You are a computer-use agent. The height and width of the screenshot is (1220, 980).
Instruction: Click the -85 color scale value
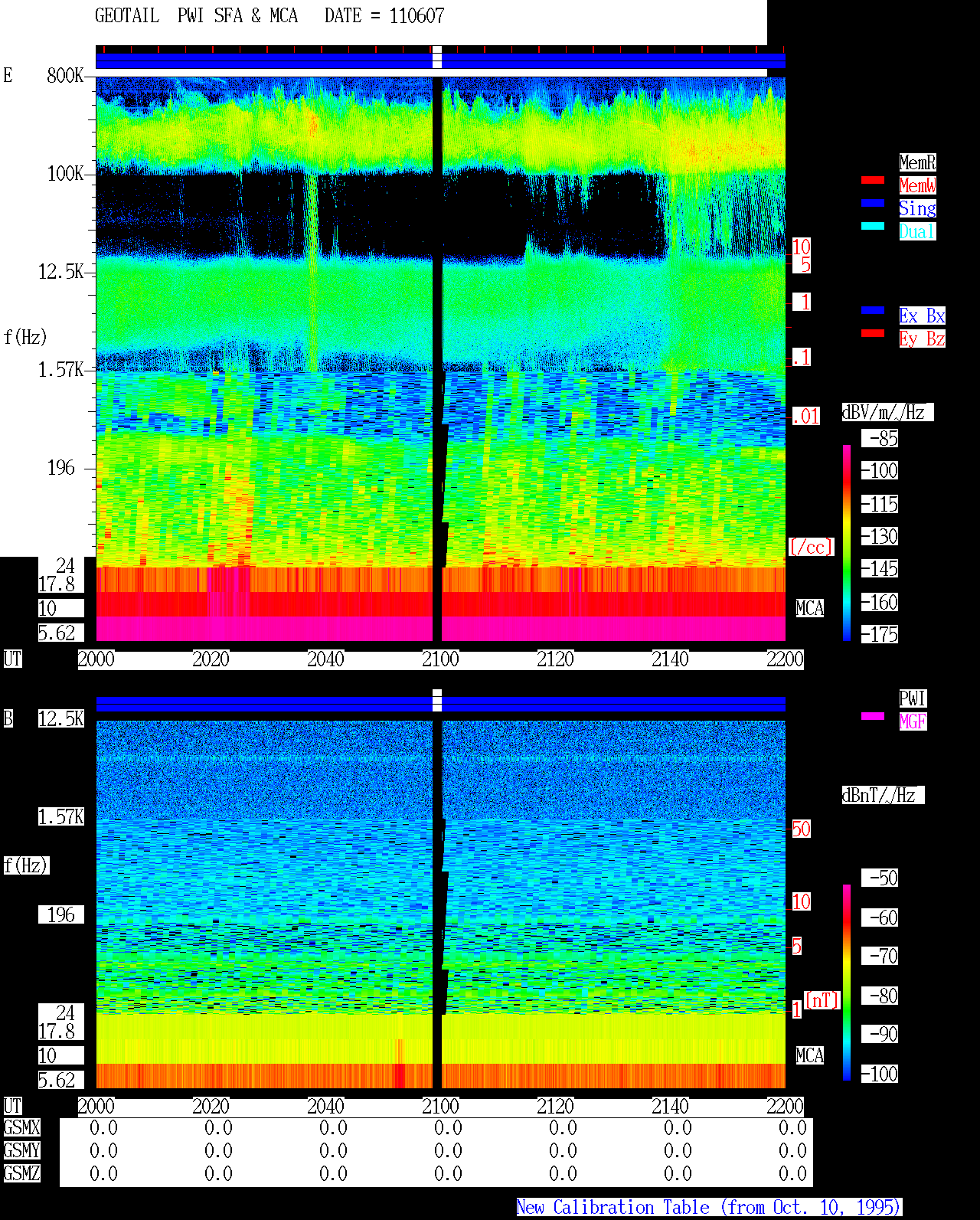tap(880, 438)
